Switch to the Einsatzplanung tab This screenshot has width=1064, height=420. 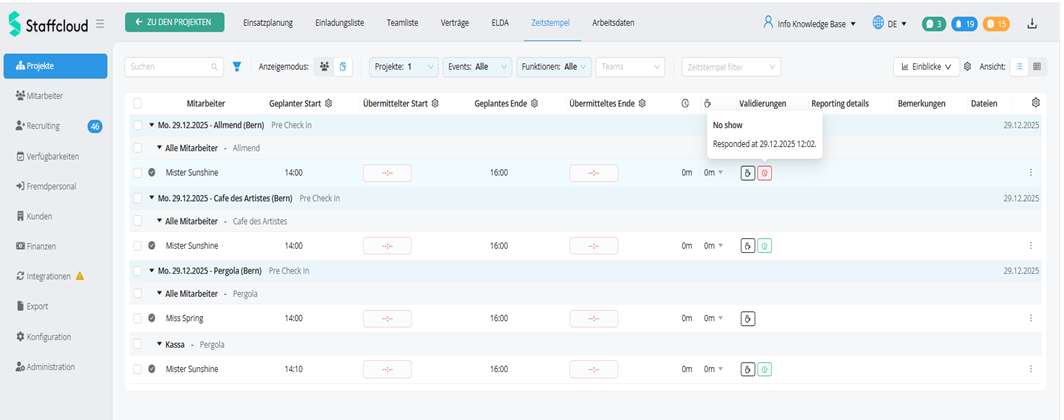[268, 23]
